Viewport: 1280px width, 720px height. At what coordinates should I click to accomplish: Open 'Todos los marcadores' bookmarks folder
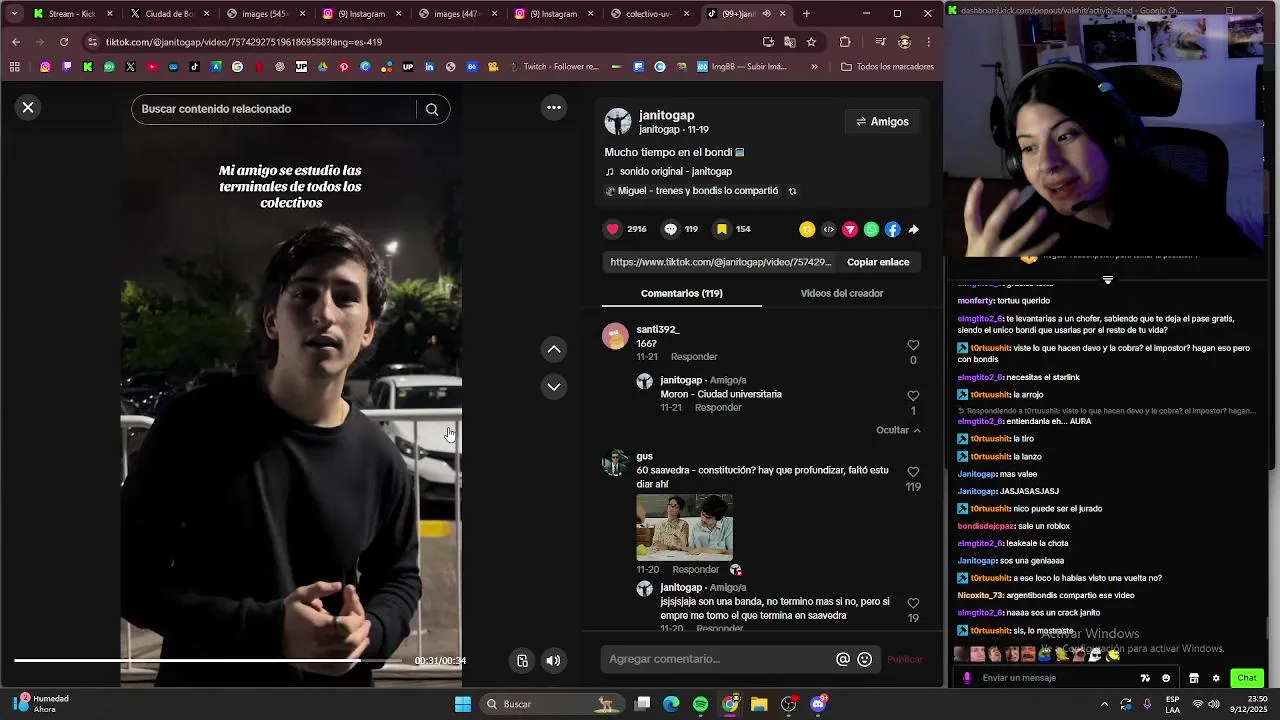pyautogui.click(x=888, y=67)
